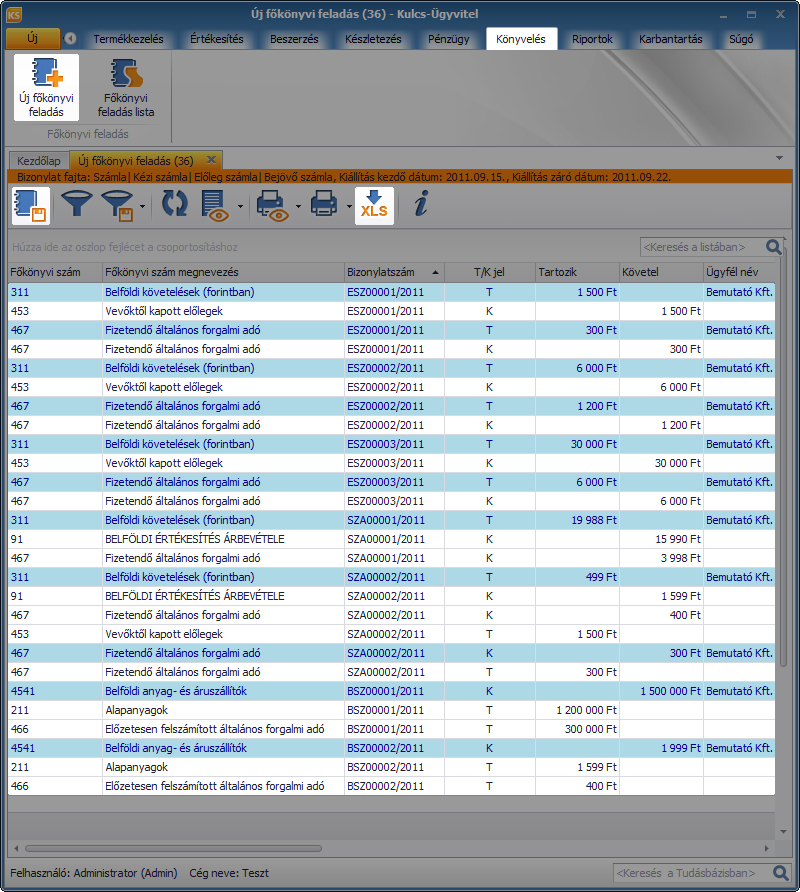The height and width of the screenshot is (892, 800).
Task: Click the orange Új button
Action: (32, 39)
